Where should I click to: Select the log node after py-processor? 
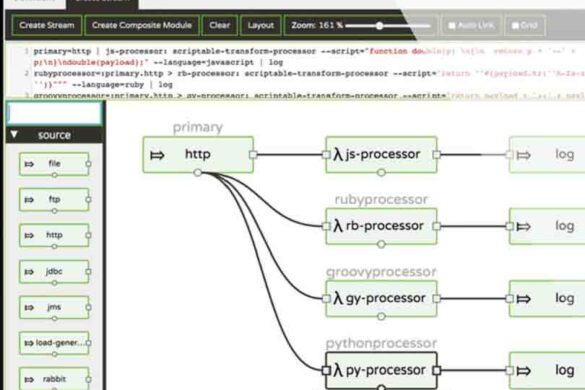pyautogui.click(x=547, y=371)
